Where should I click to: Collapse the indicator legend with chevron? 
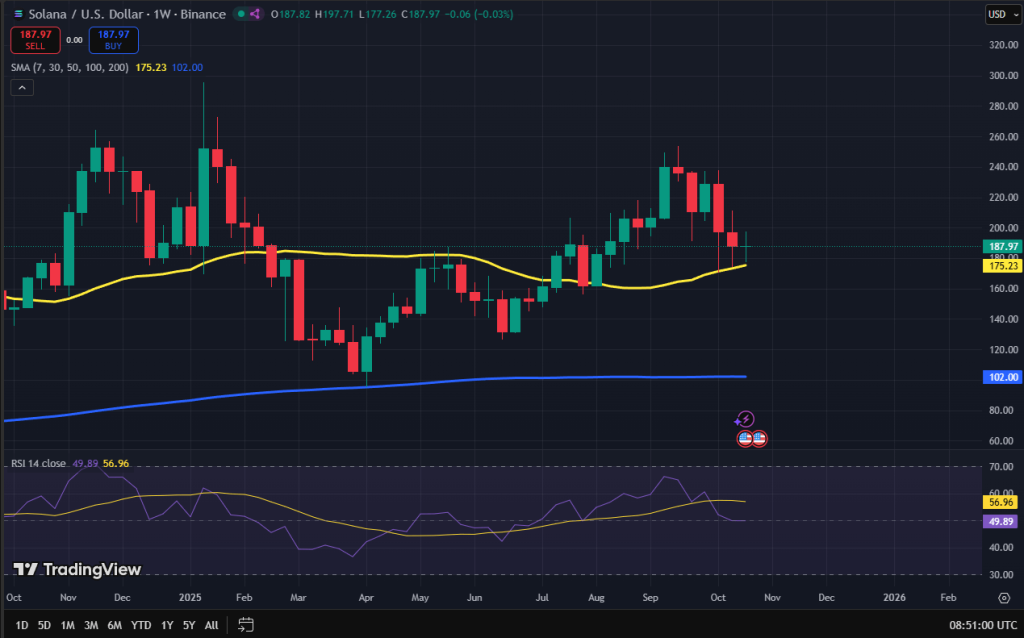coord(22,88)
